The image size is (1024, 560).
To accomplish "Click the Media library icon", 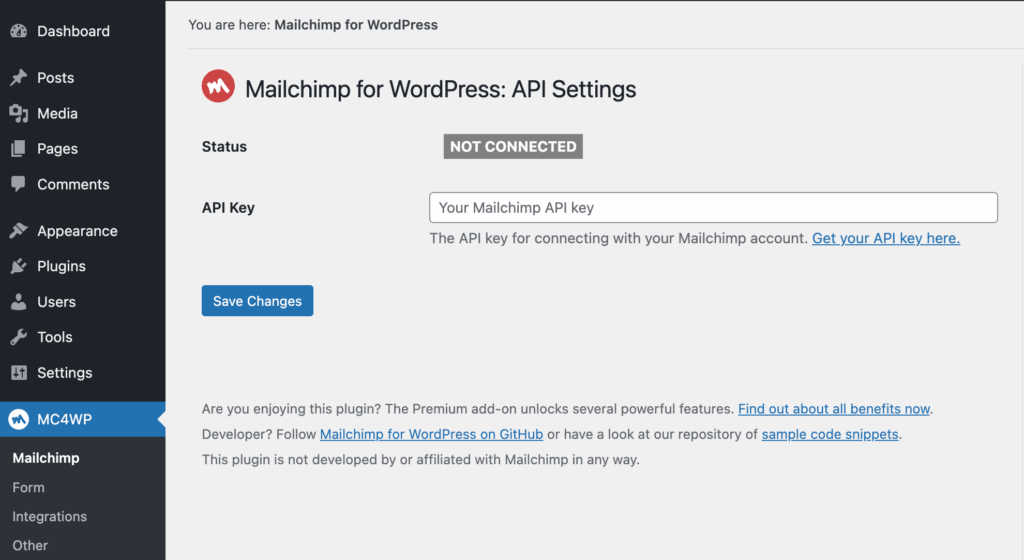I will pyautogui.click(x=19, y=114).
